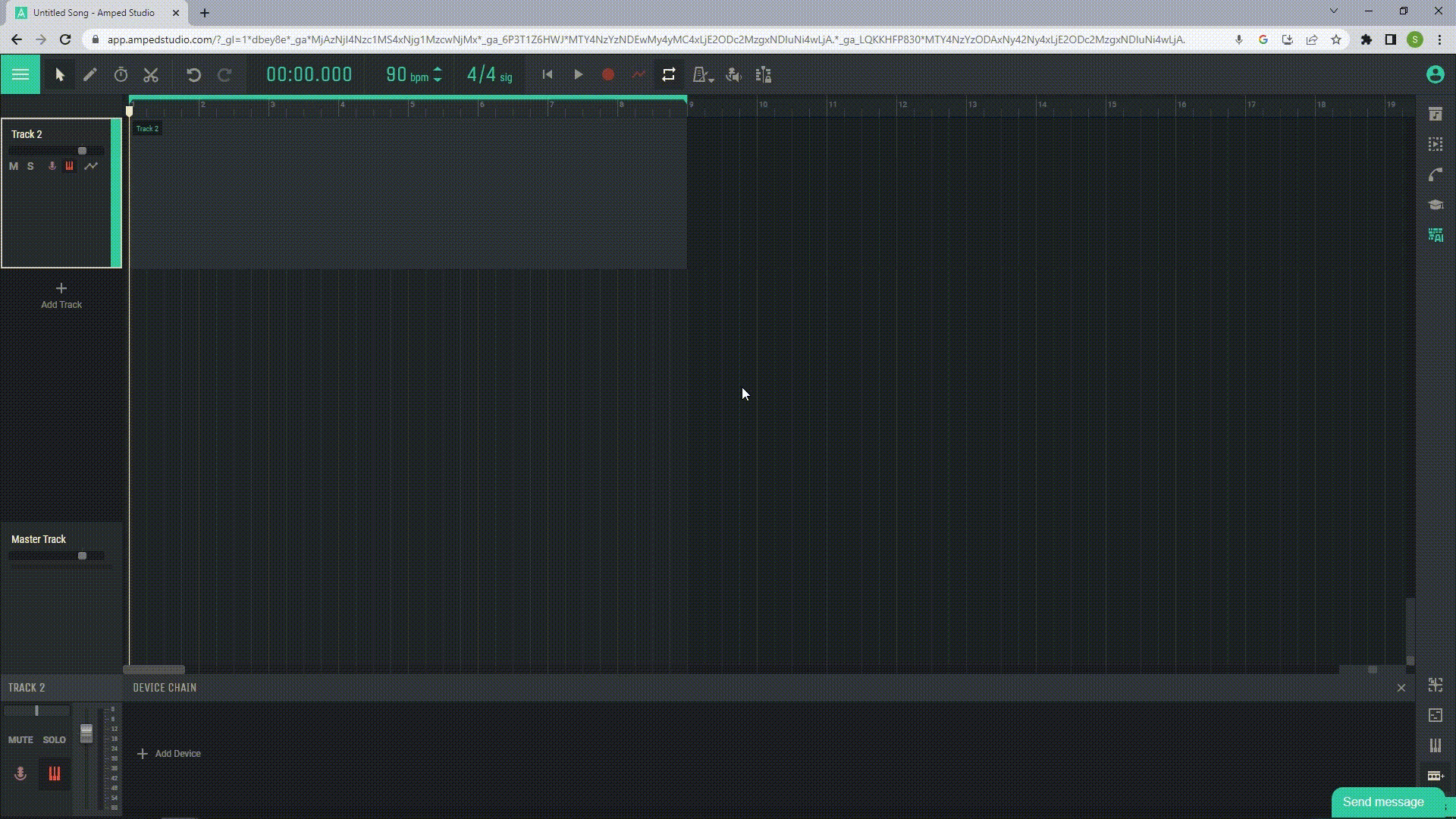The image size is (1456, 819).
Task: Enable Solo on Track 2 with S
Action: pos(30,166)
